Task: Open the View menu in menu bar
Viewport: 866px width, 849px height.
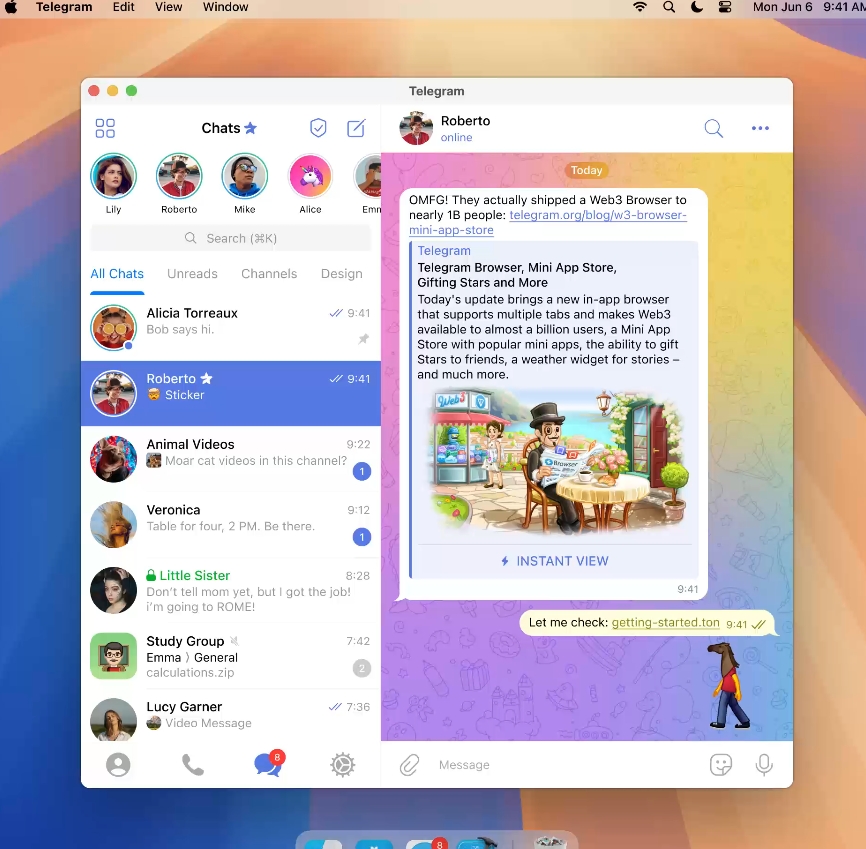Action: click(169, 7)
